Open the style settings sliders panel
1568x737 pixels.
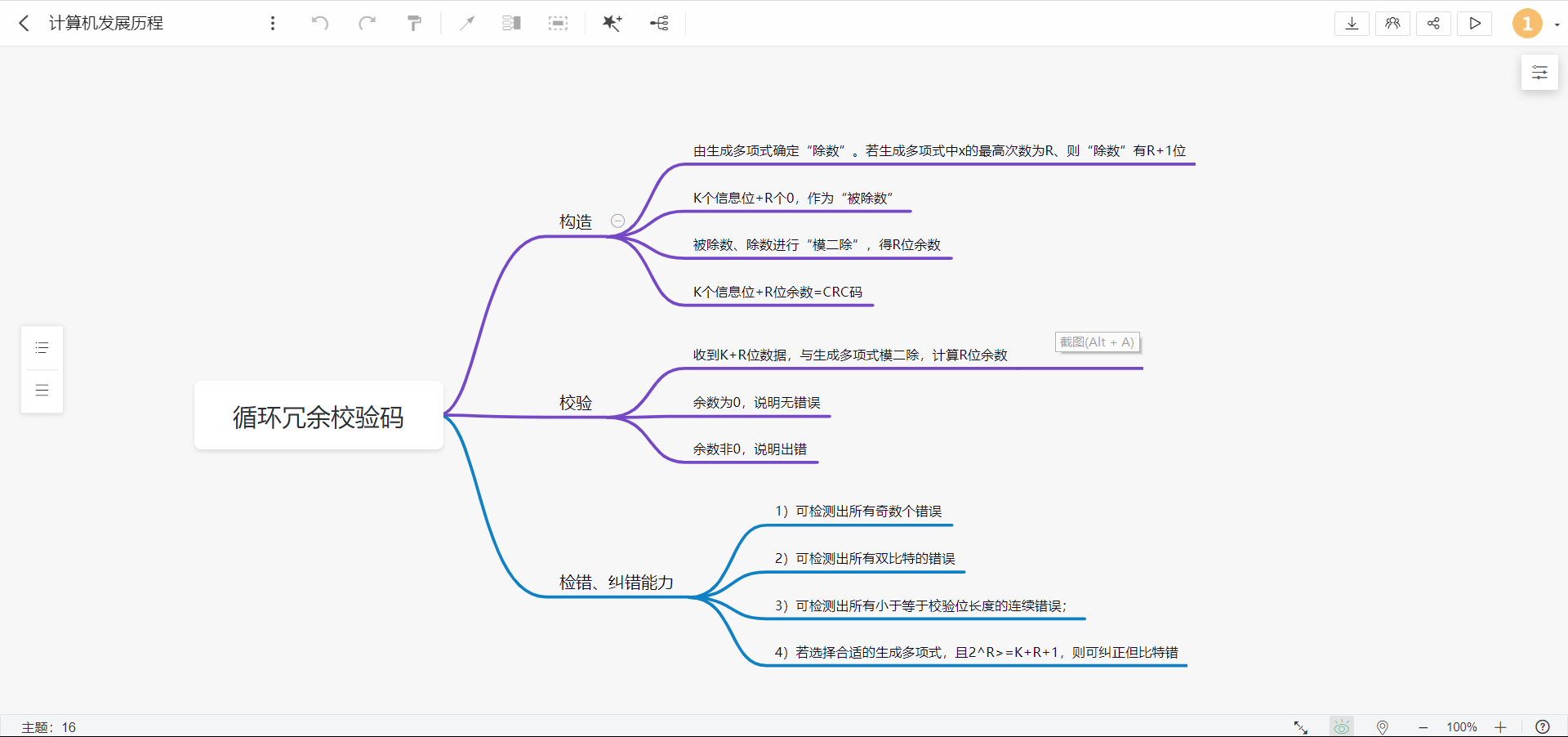click(1539, 72)
